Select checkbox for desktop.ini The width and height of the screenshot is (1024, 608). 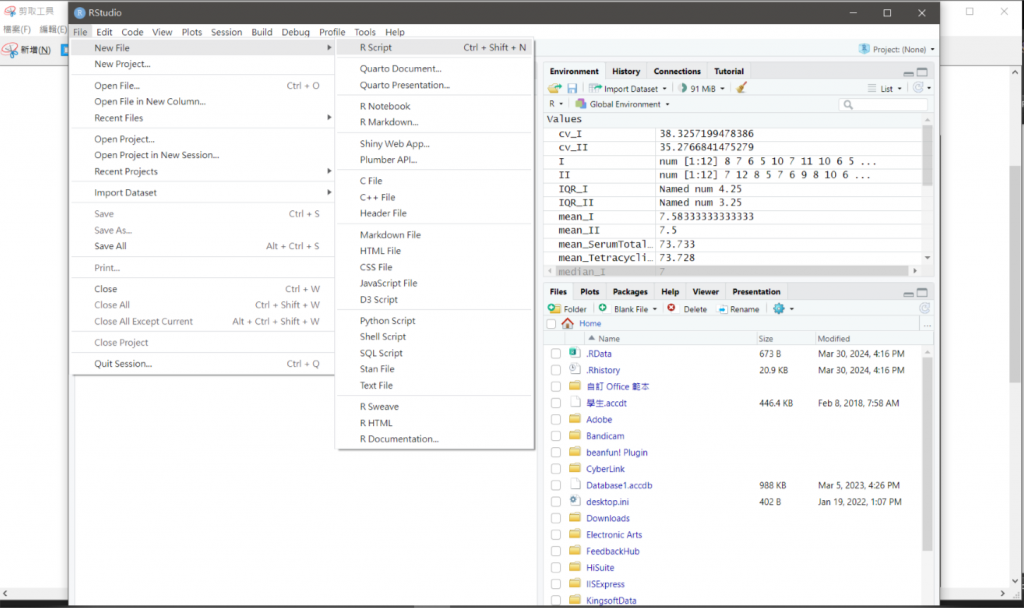coord(556,502)
